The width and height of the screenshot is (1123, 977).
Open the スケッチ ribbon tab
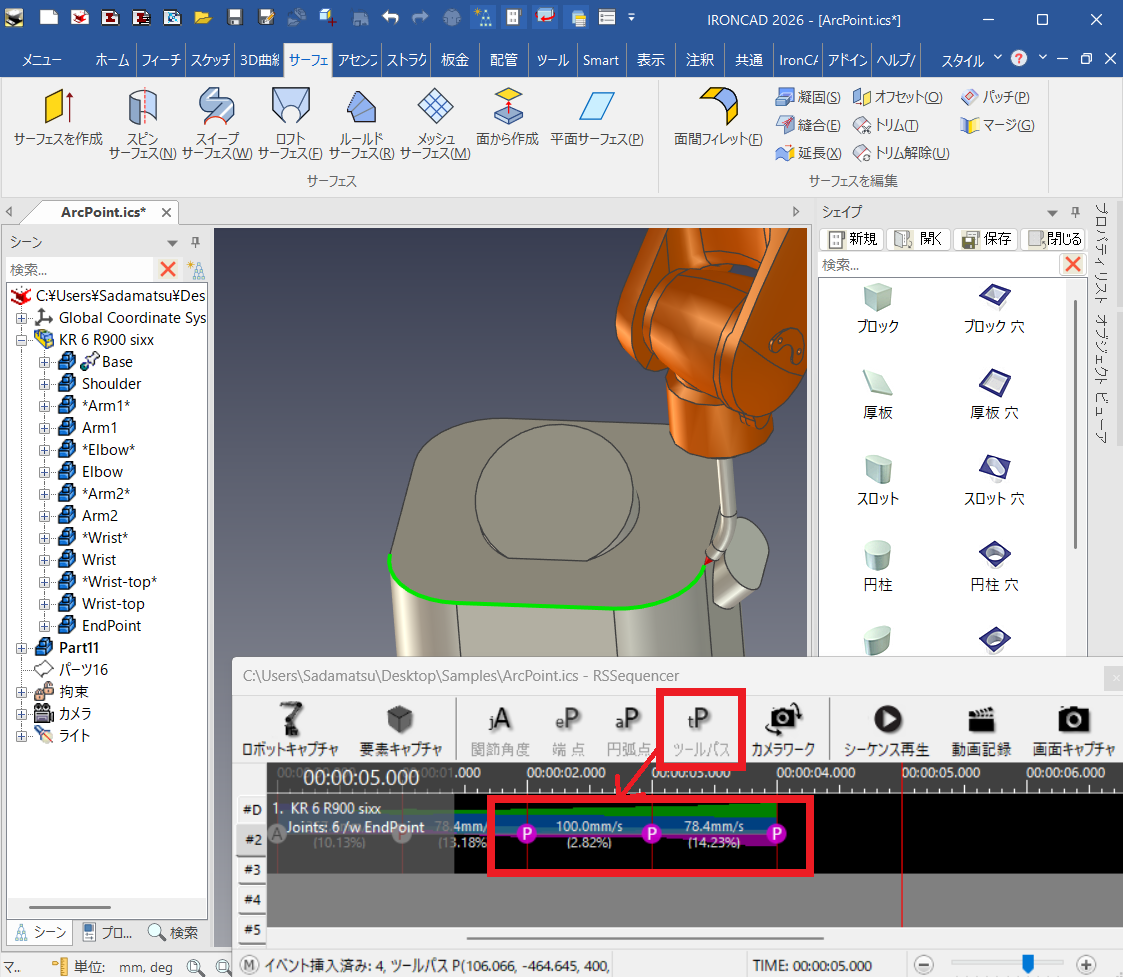pos(211,60)
